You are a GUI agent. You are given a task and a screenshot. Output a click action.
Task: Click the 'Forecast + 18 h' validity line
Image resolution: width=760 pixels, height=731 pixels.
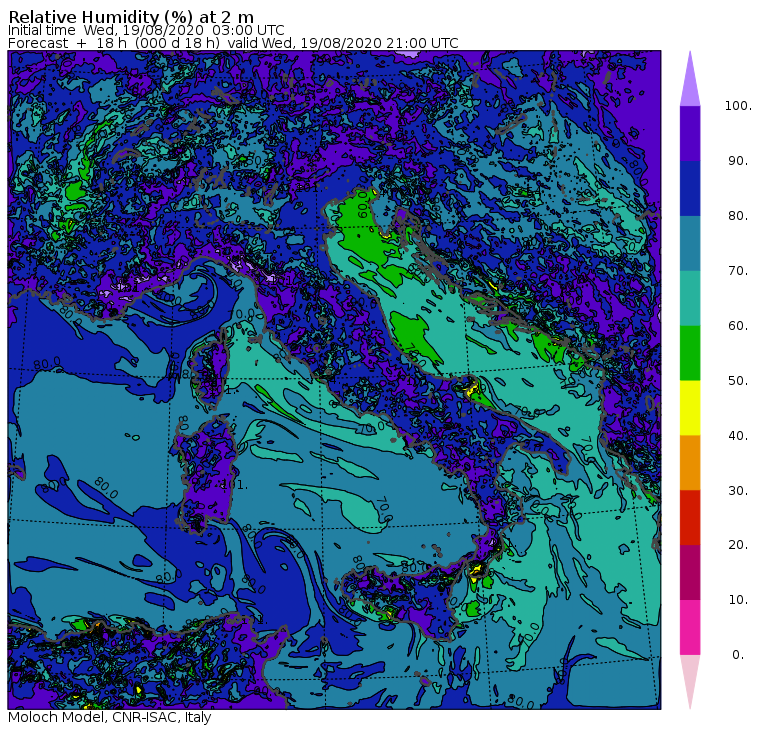233,43
